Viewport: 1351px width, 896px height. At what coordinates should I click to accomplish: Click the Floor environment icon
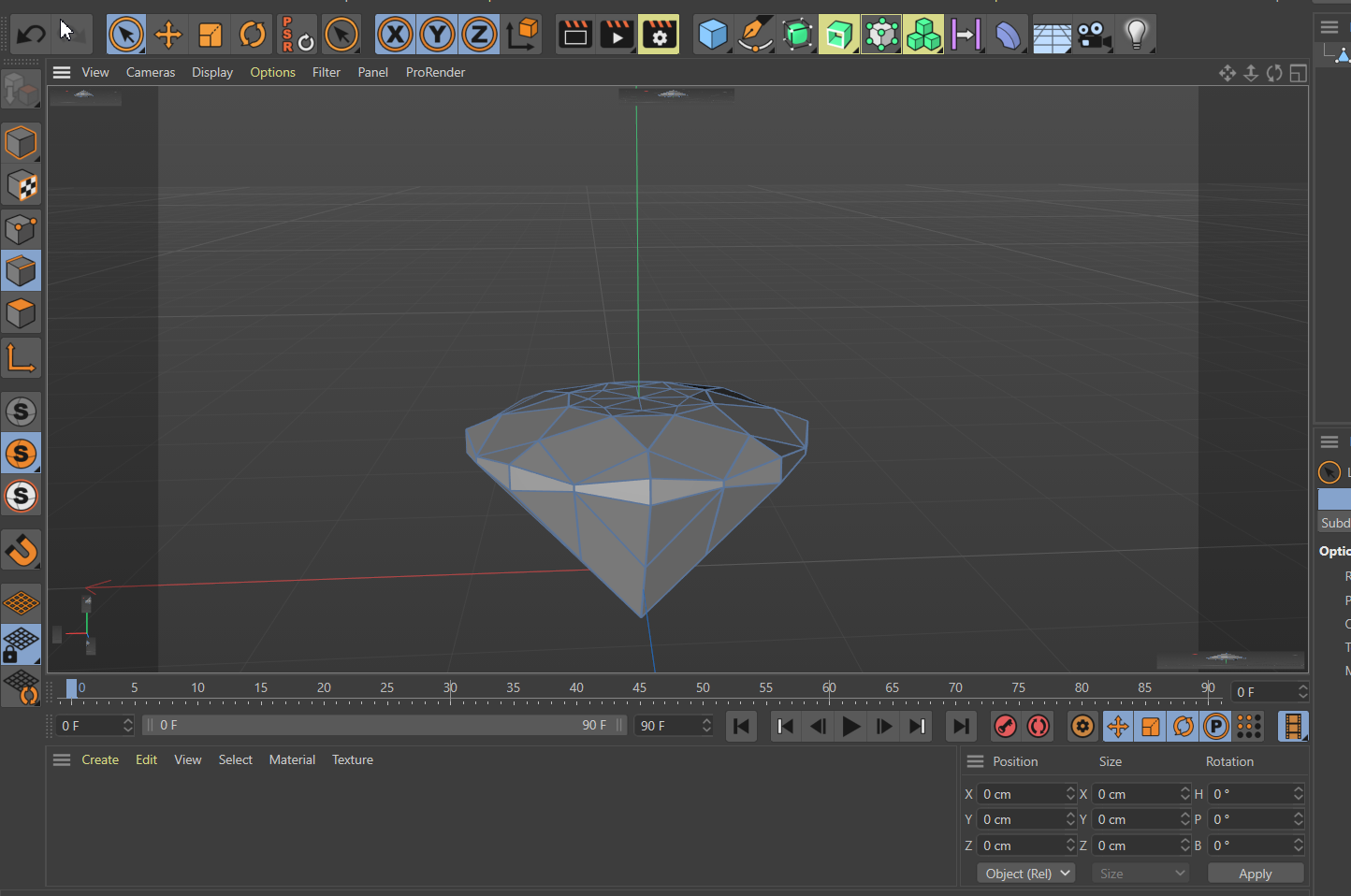pos(1052,36)
